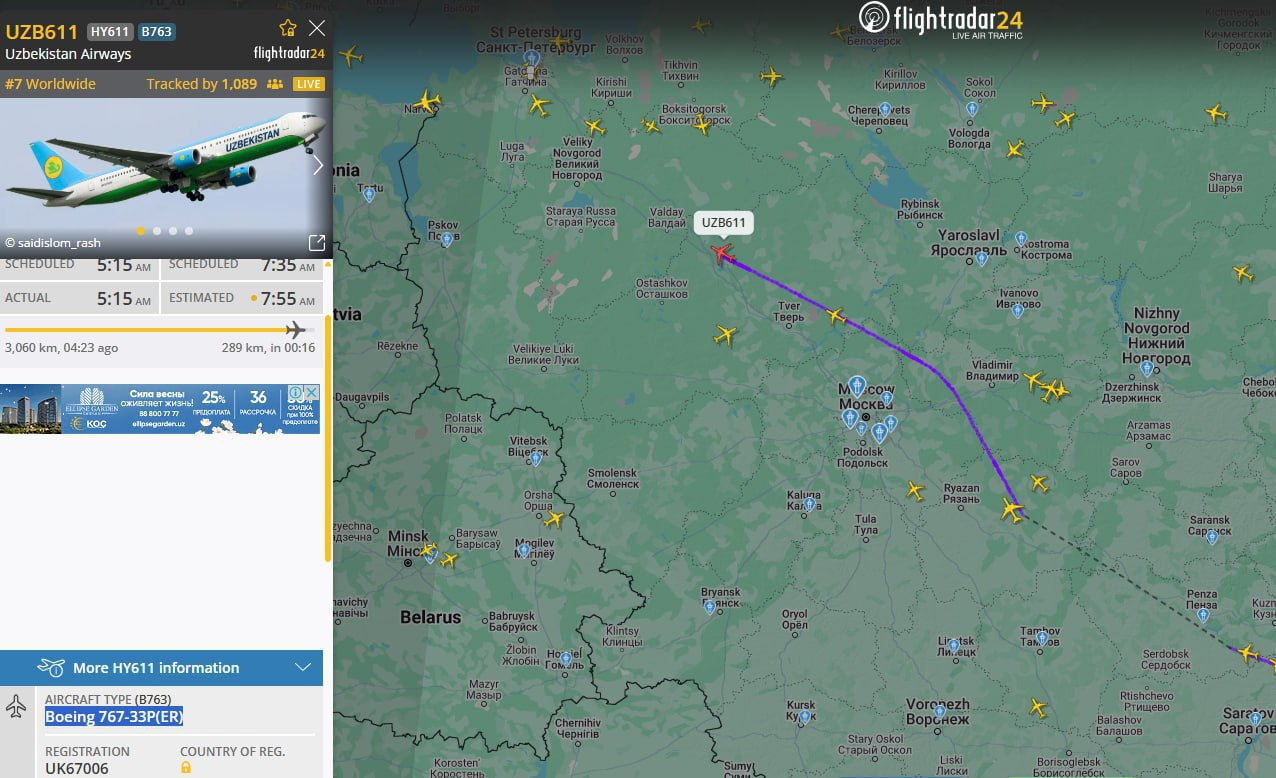
Task: Click the UZB611 callsign label on map
Action: tap(724, 223)
